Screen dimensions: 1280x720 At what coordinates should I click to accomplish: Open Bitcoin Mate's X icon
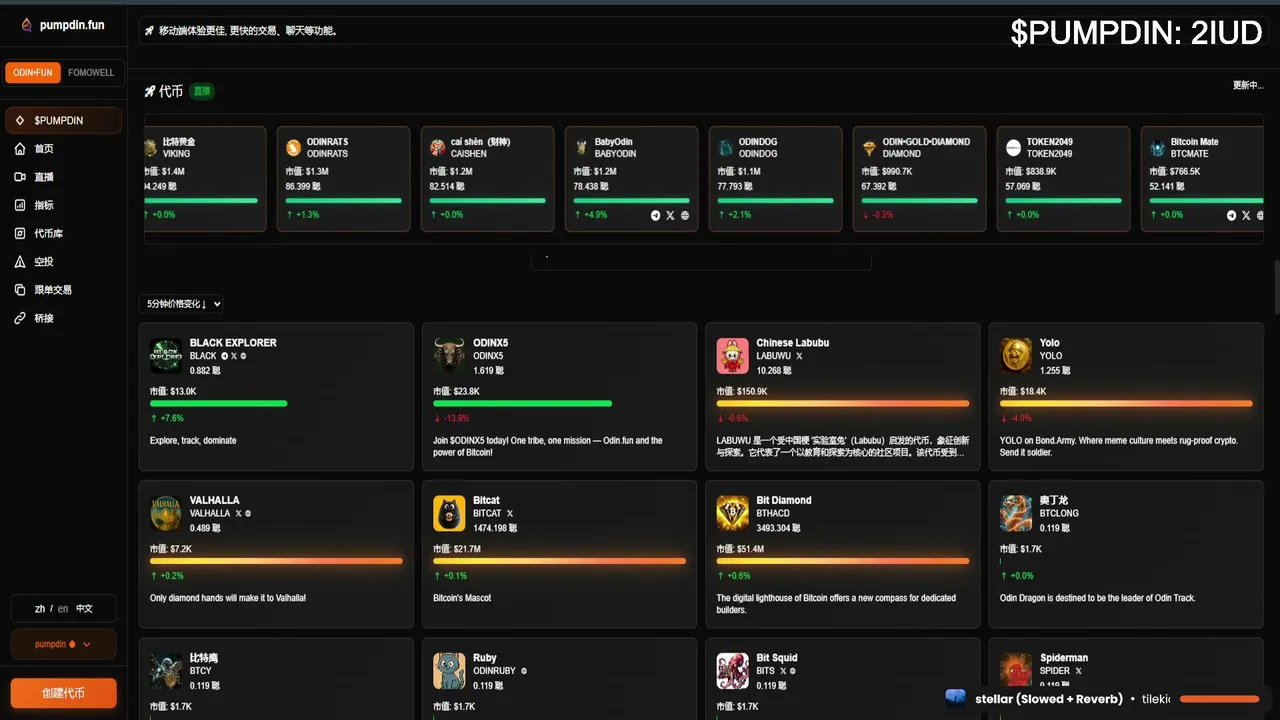click(x=1246, y=215)
